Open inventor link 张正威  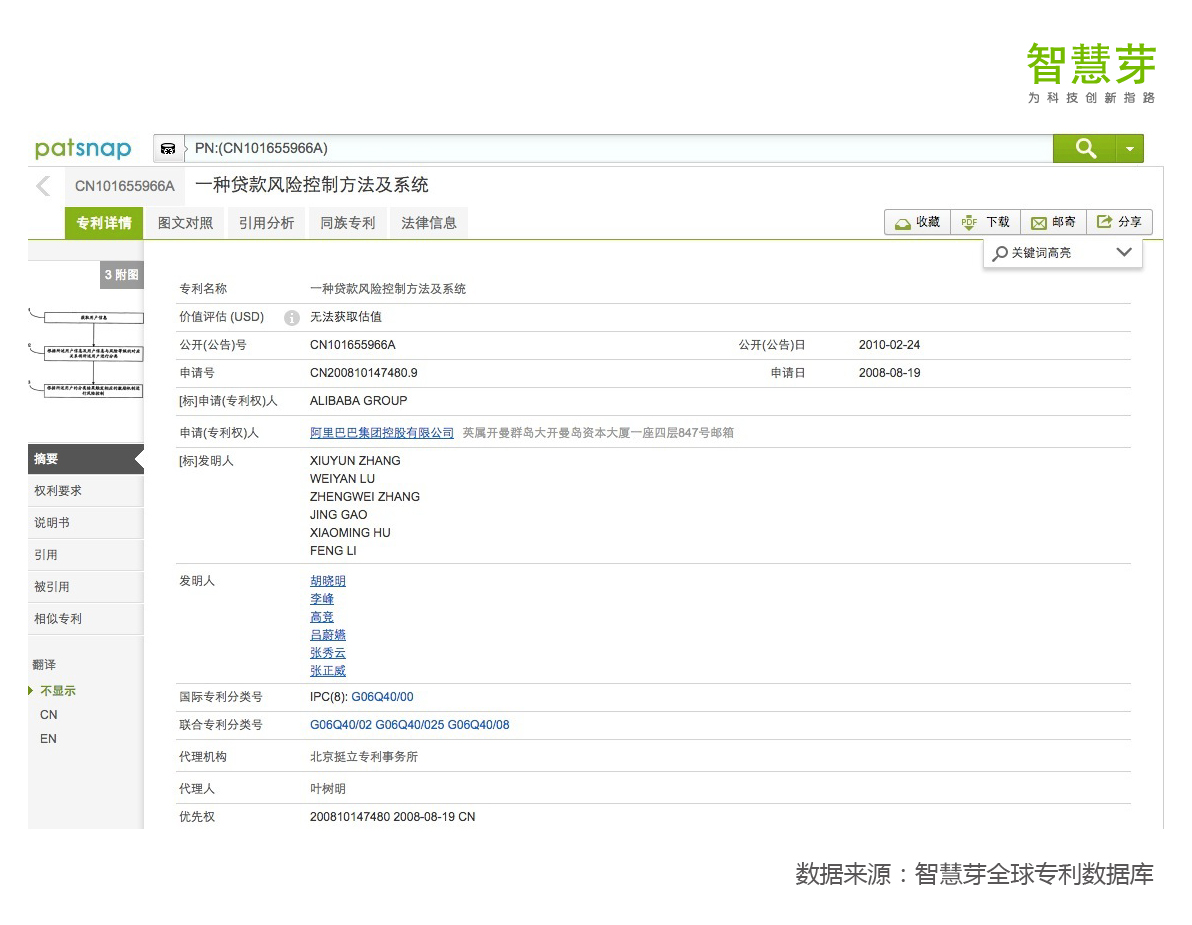click(328, 671)
